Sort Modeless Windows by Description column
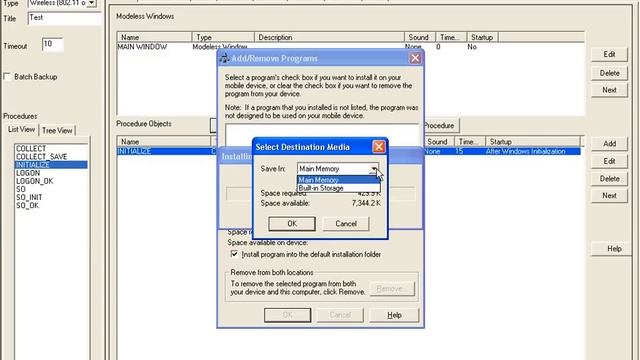Image resolution: width=640 pixels, height=360 pixels. pyautogui.click(x=329, y=37)
